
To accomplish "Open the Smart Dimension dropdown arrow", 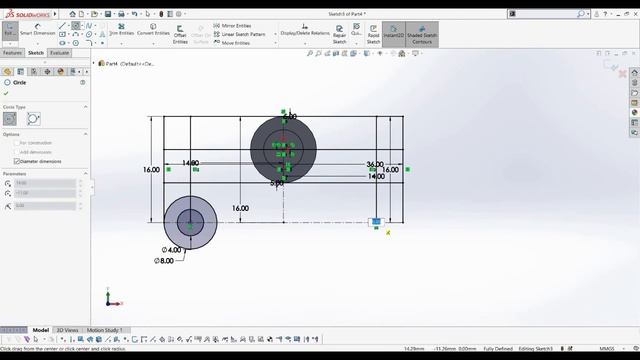I will coord(38,44).
